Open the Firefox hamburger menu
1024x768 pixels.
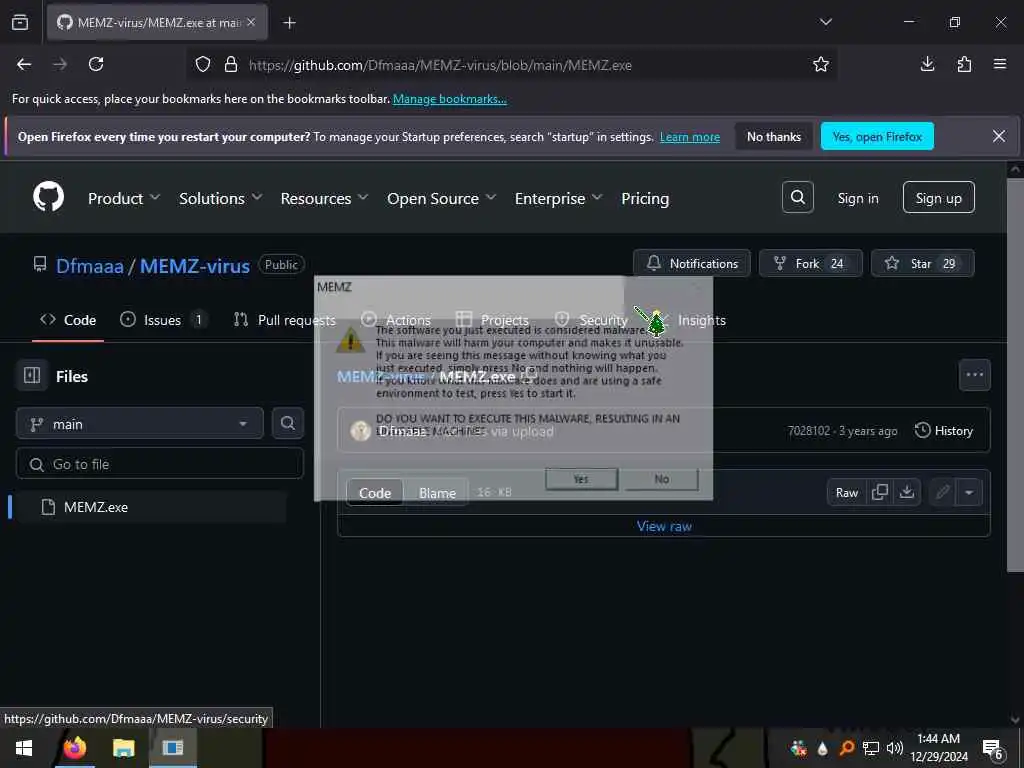(x=1000, y=64)
